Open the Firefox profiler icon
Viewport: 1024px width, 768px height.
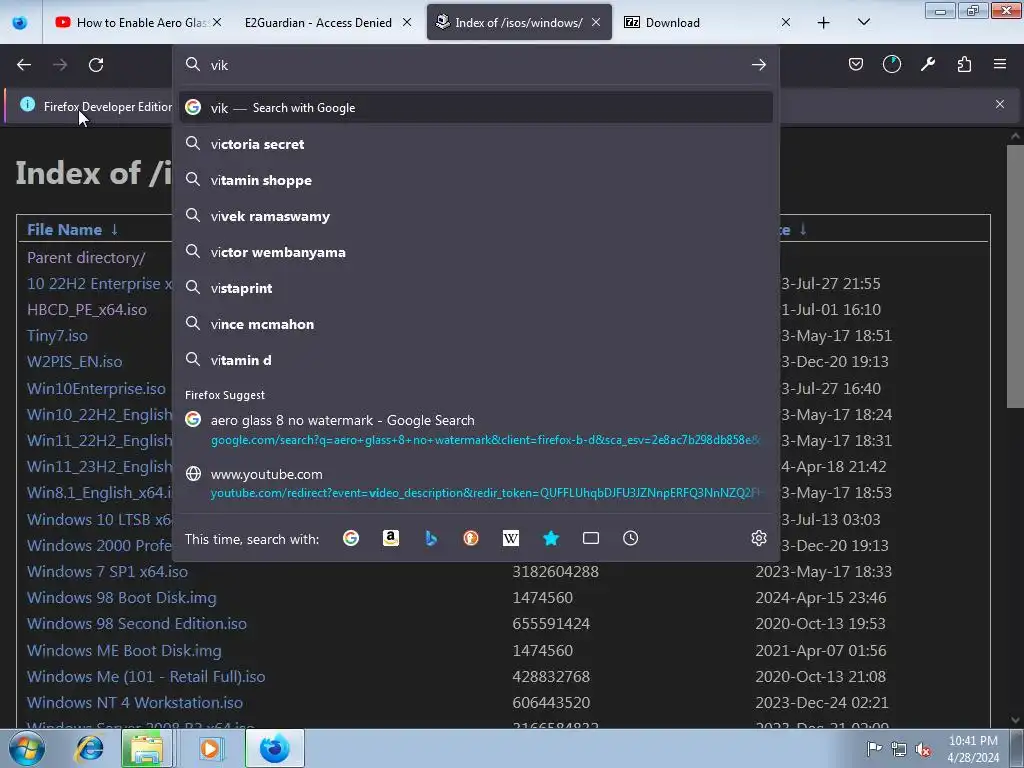coord(891,64)
